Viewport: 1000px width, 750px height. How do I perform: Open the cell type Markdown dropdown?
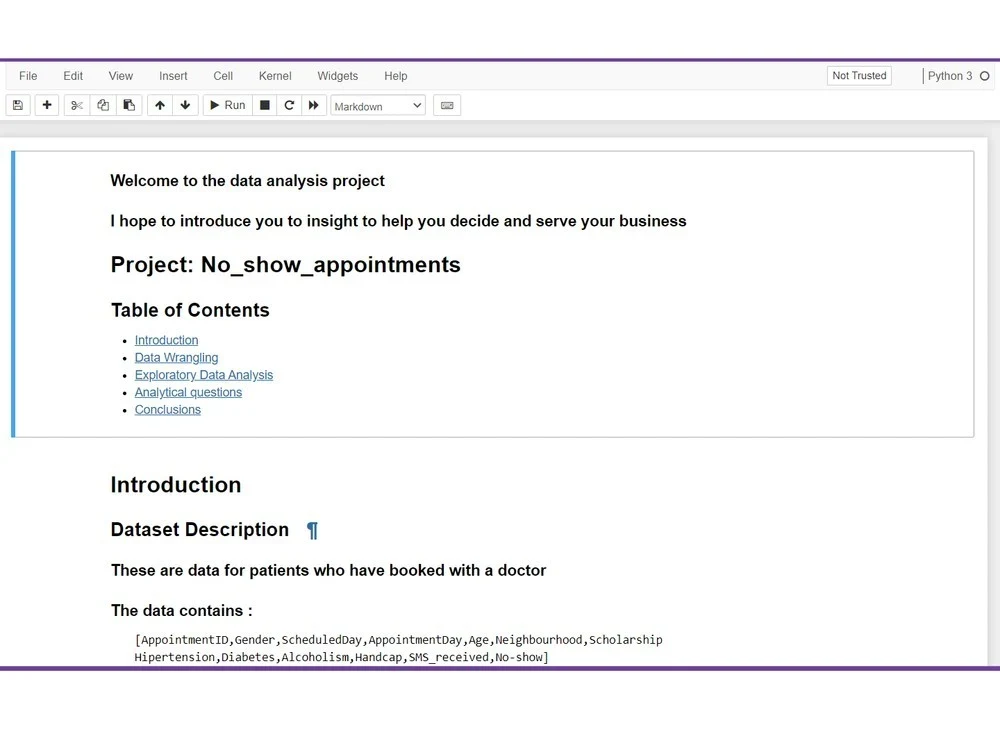point(378,106)
